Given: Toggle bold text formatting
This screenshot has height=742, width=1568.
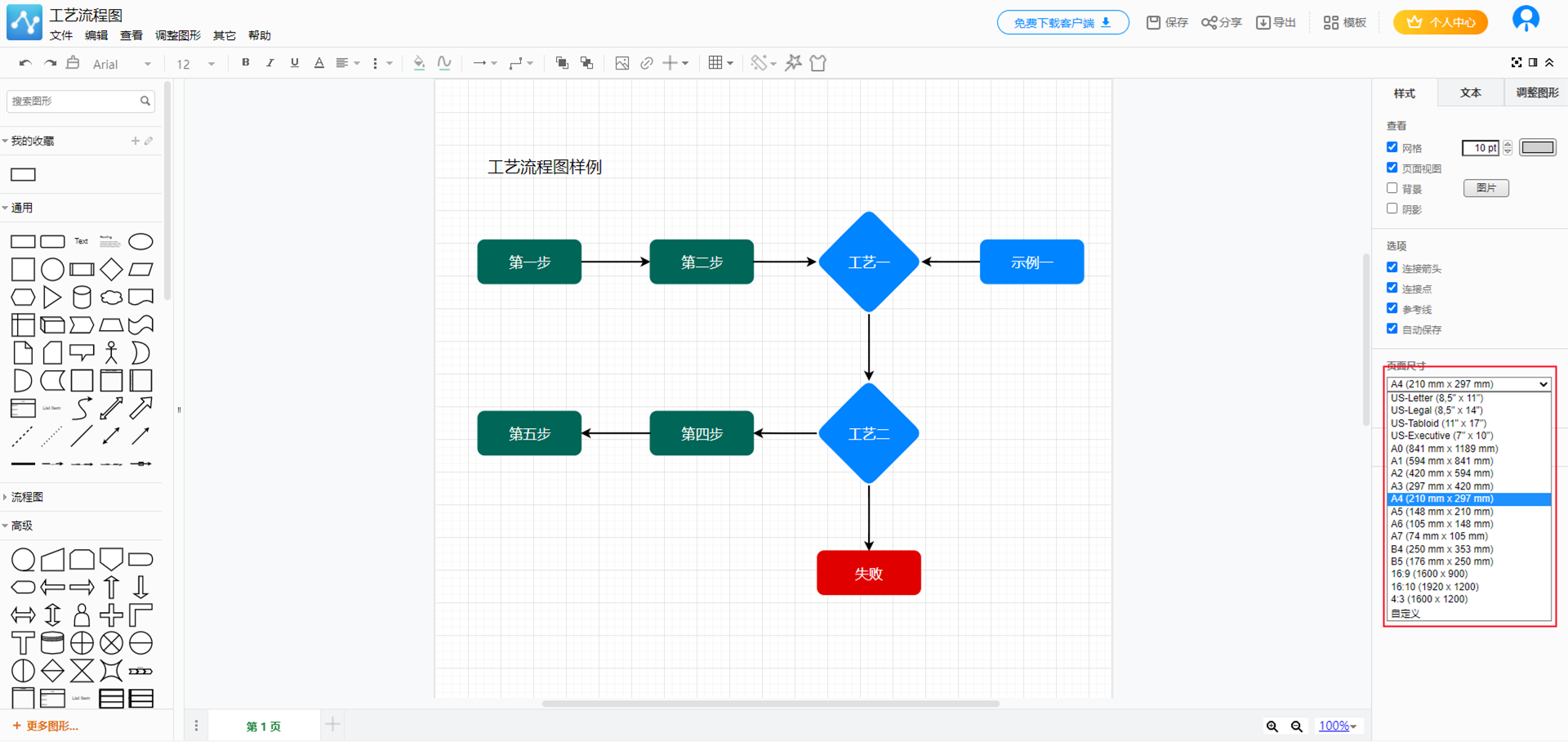Looking at the screenshot, I should (245, 63).
